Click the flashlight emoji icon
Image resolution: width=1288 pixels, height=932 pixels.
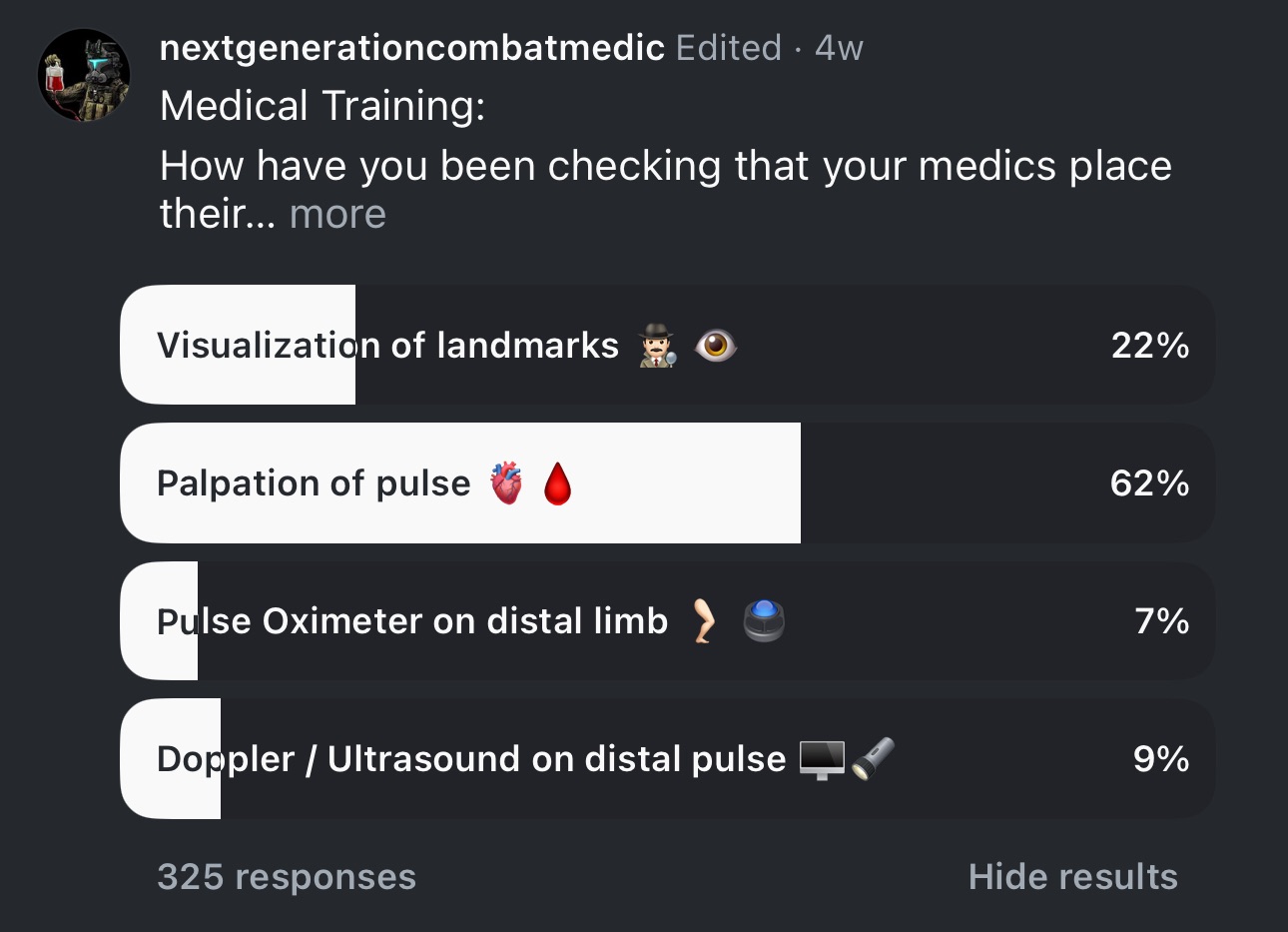(874, 759)
